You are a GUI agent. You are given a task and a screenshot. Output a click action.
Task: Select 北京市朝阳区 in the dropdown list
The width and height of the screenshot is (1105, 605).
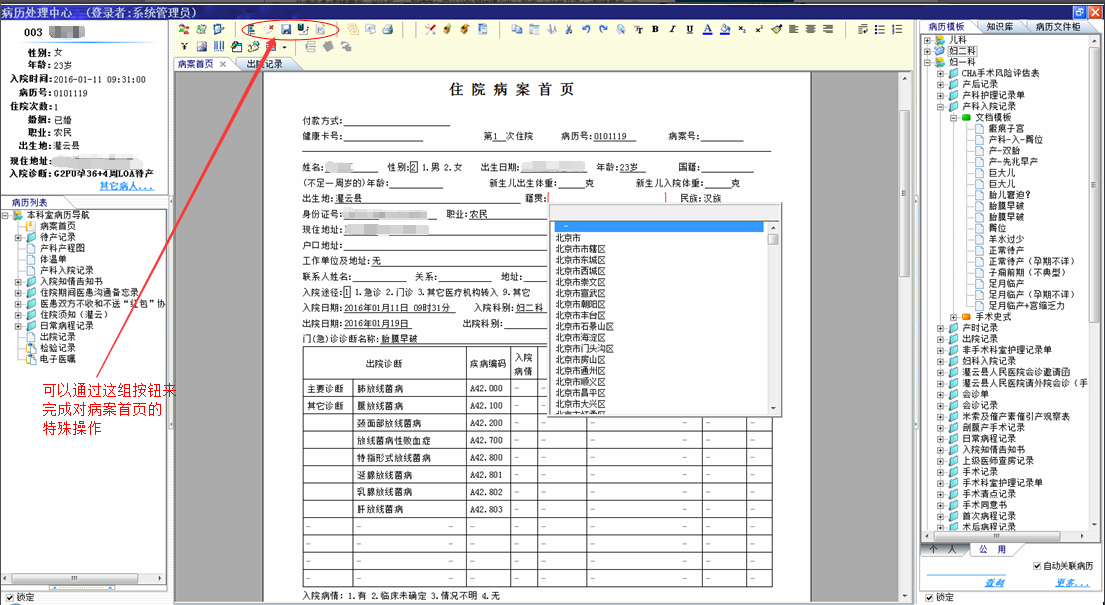coord(580,305)
